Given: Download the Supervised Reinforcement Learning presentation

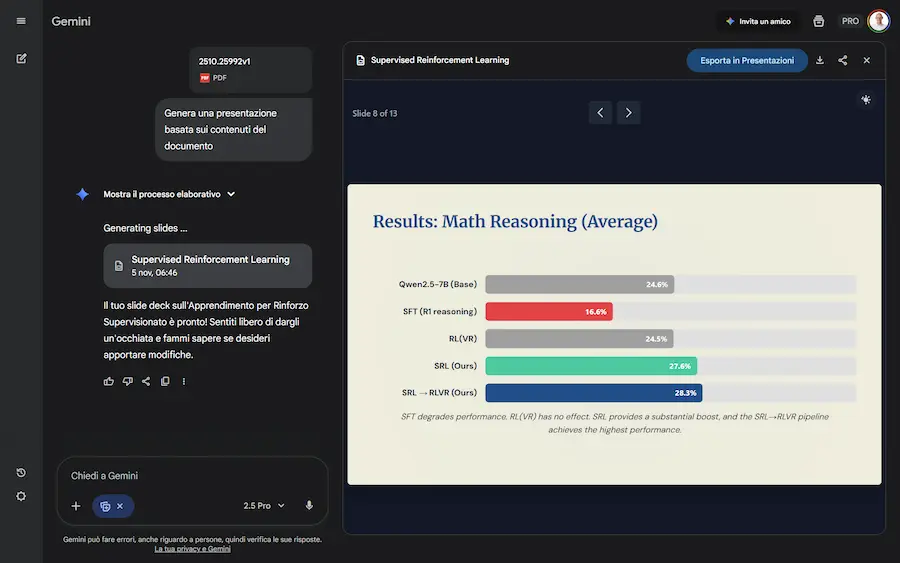Looking at the screenshot, I should click(x=820, y=60).
